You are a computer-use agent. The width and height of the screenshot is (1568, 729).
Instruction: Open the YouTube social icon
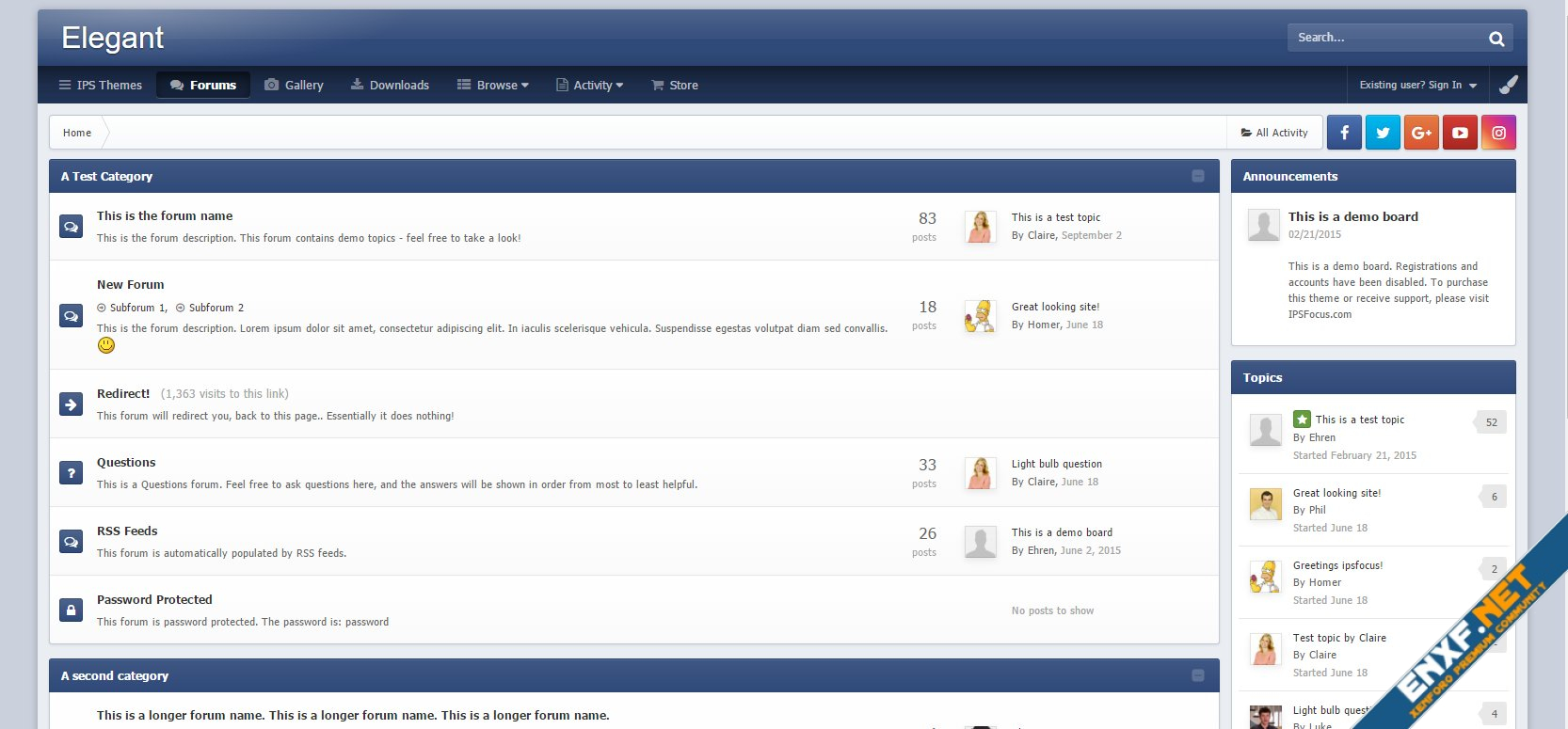[1460, 133]
